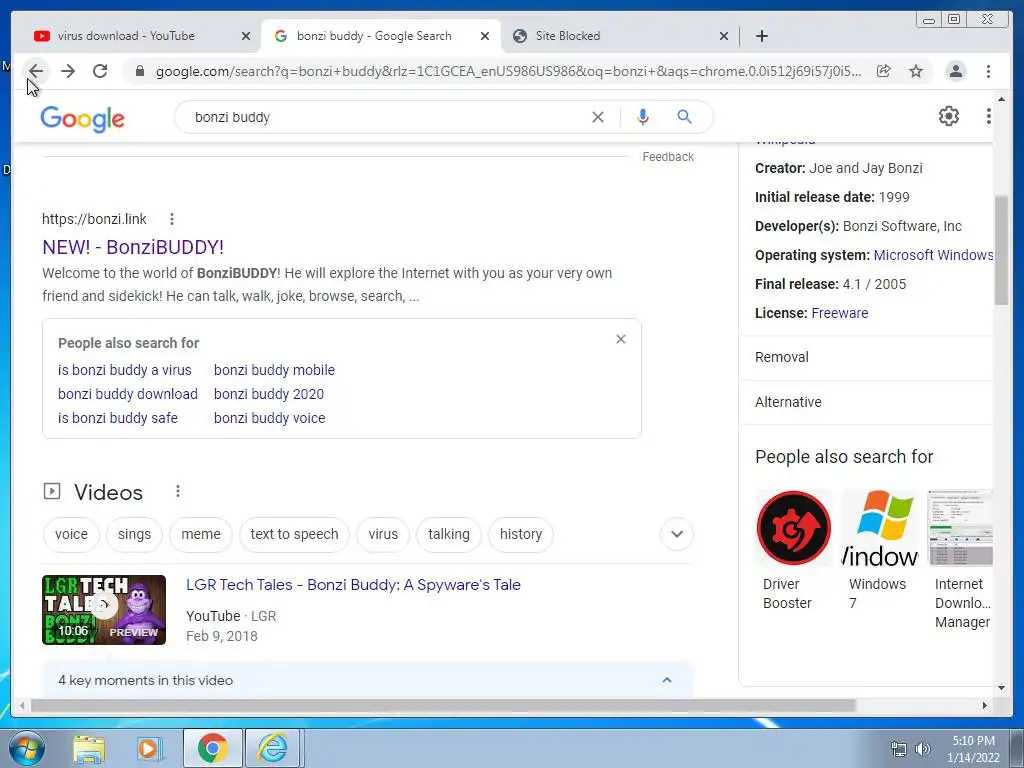1024x768 pixels.
Task: Open a new browser tab
Action: pos(761,36)
